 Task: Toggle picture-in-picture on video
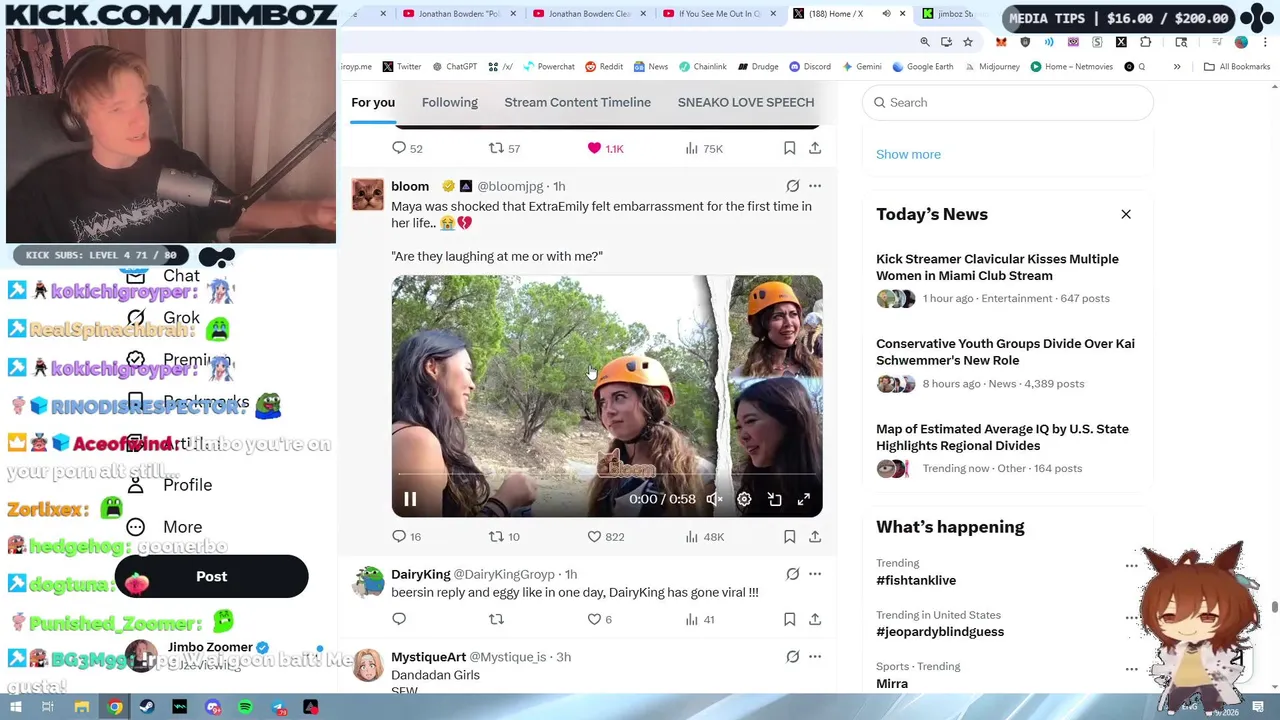[774, 499]
